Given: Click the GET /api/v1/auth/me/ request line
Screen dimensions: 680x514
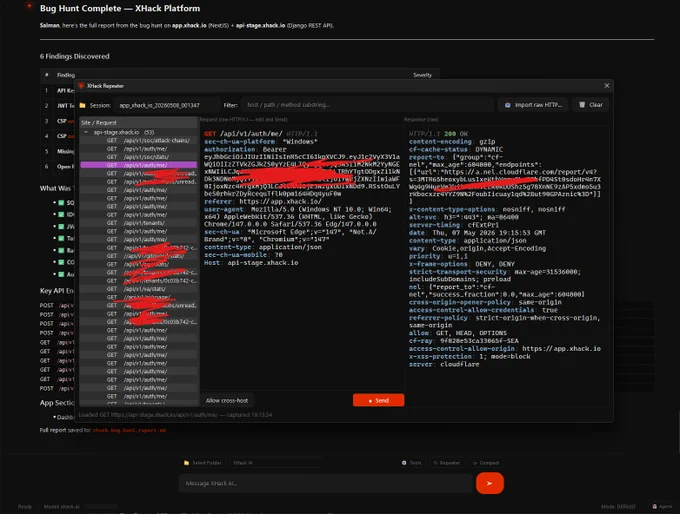Looking at the screenshot, I should tap(261, 134).
